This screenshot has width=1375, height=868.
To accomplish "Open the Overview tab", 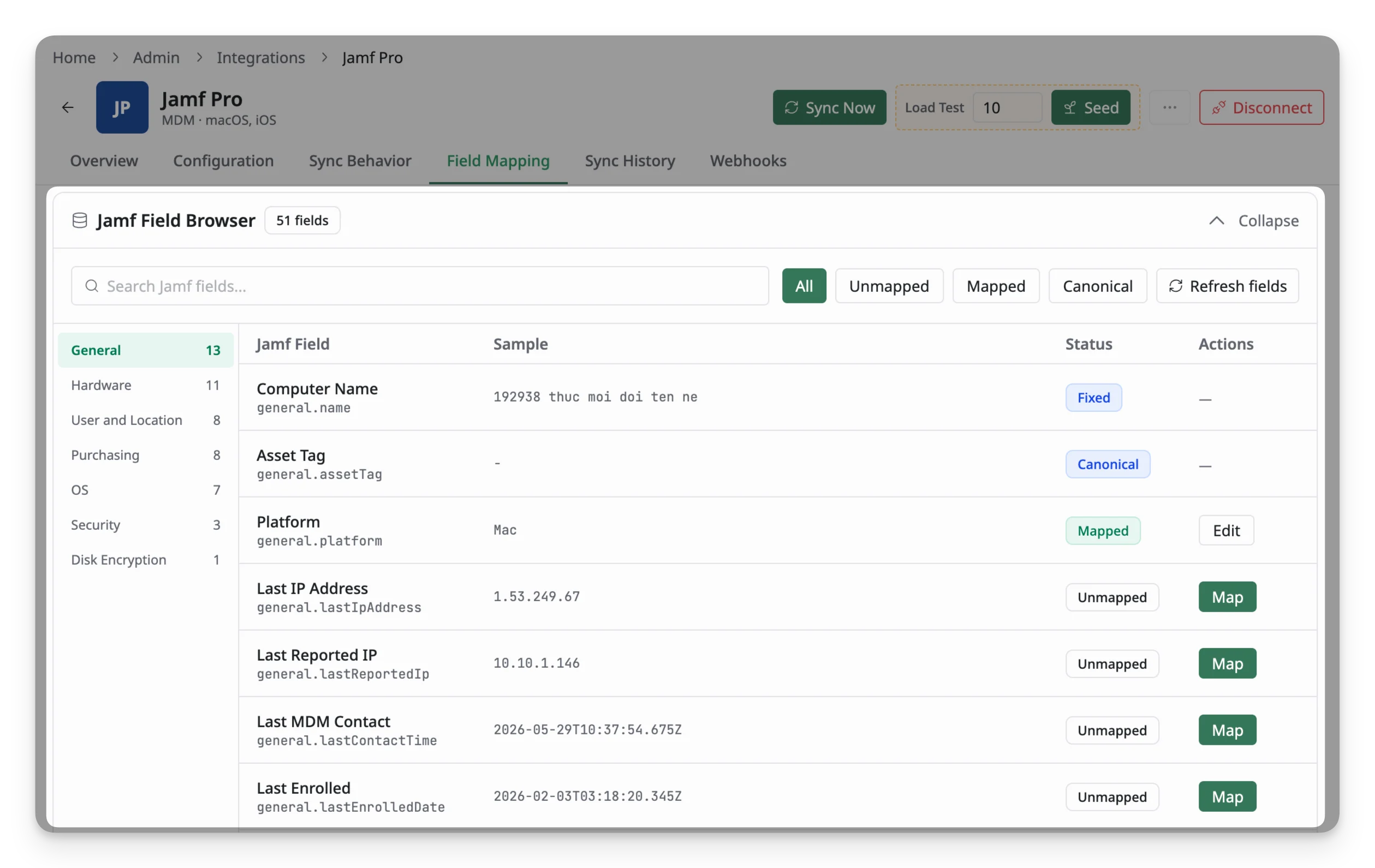I will [x=104, y=161].
